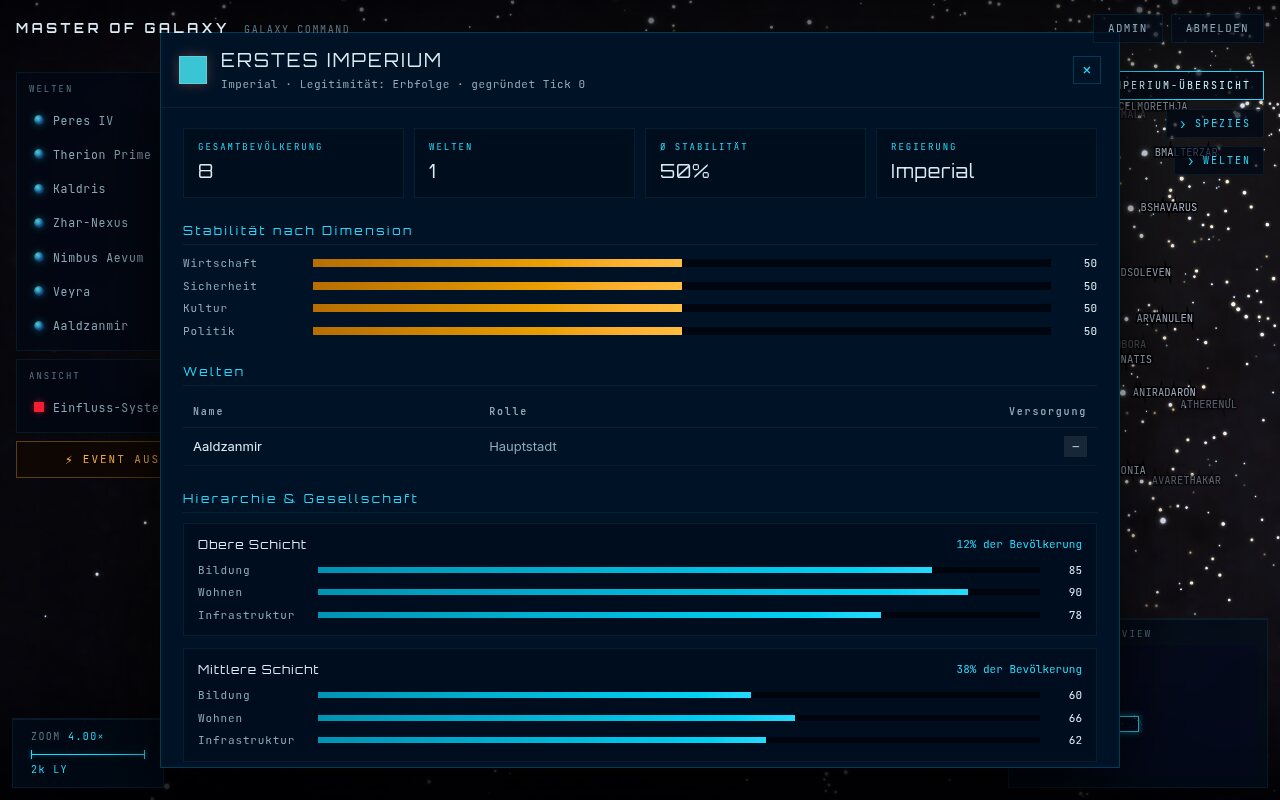The image size is (1280, 800).
Task: Open the Aaldzanmir row in Welten table
Action: point(640,446)
